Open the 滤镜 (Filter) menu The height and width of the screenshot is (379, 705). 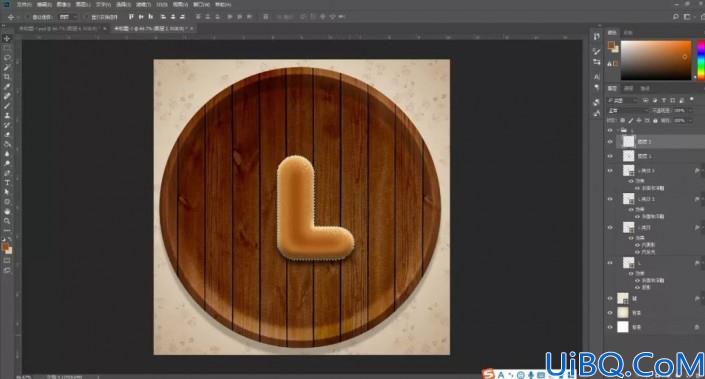point(143,4)
